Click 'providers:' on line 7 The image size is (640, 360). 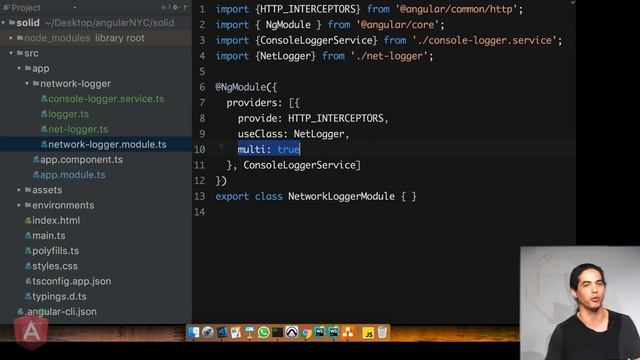[254, 102]
